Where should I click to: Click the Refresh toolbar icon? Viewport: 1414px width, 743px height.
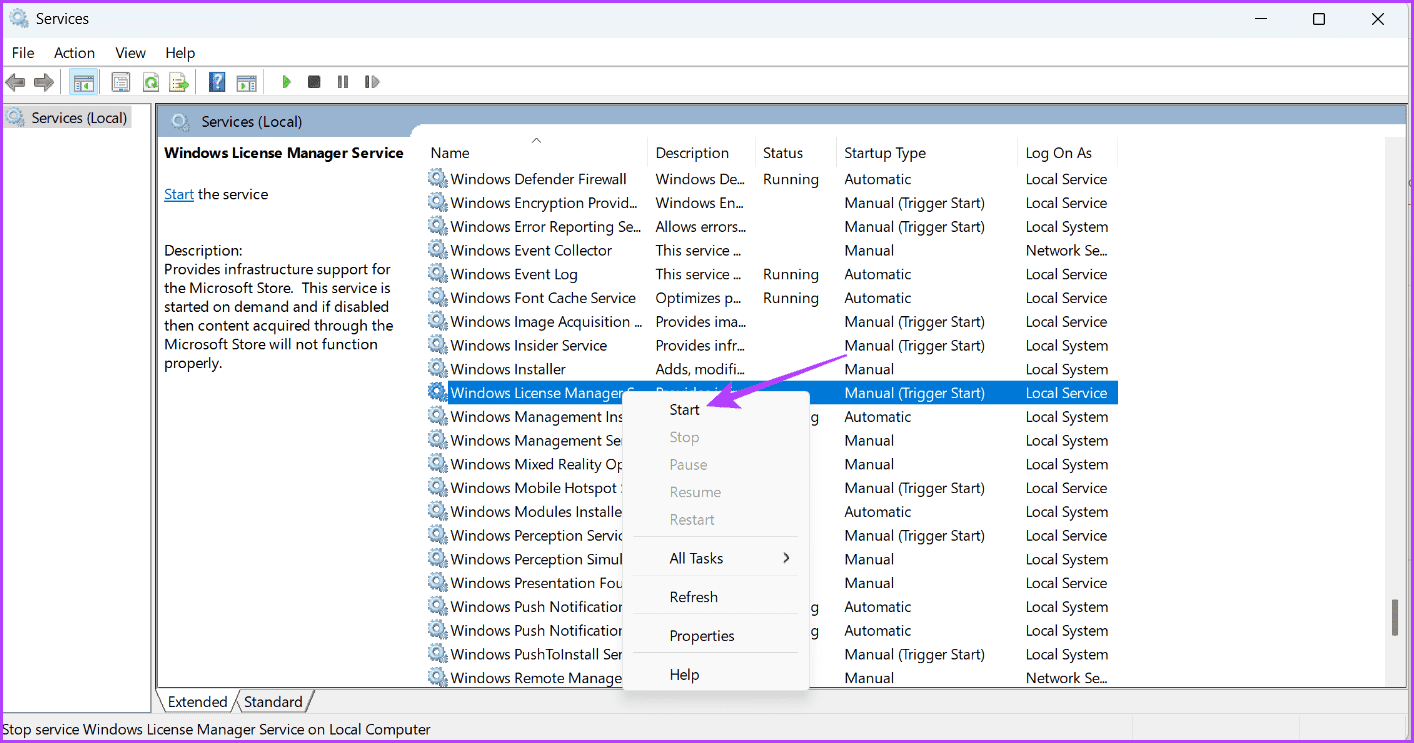(x=150, y=82)
